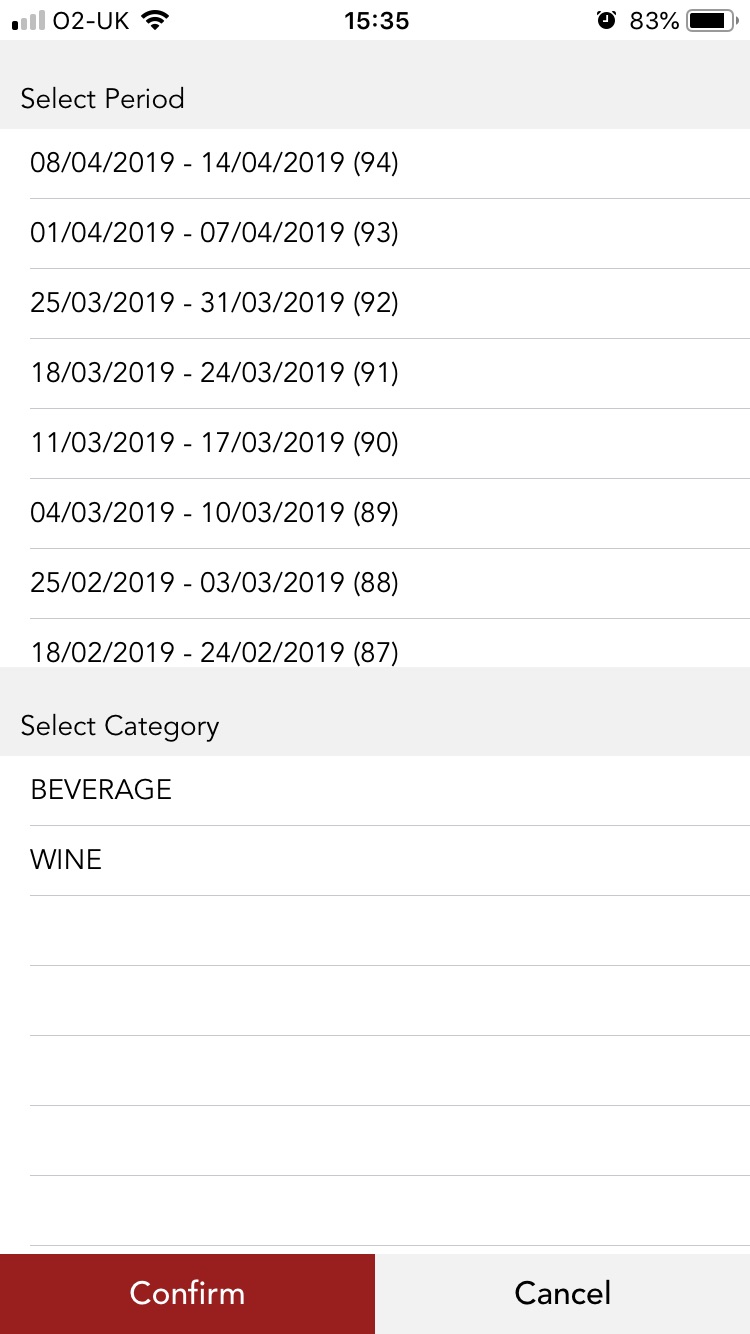The height and width of the screenshot is (1334, 750).
Task: Tap the alarm clock status icon
Action: 606,20
